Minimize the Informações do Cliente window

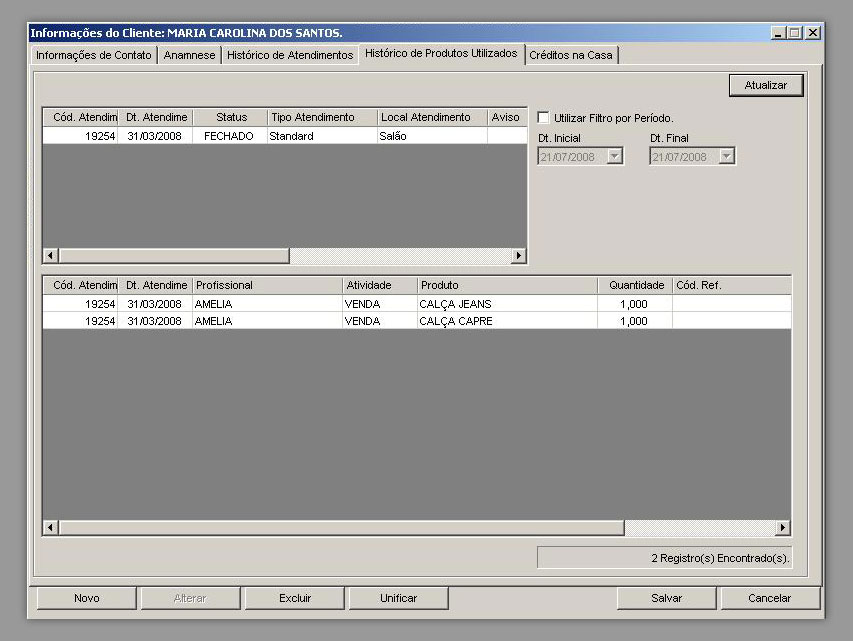(x=778, y=33)
